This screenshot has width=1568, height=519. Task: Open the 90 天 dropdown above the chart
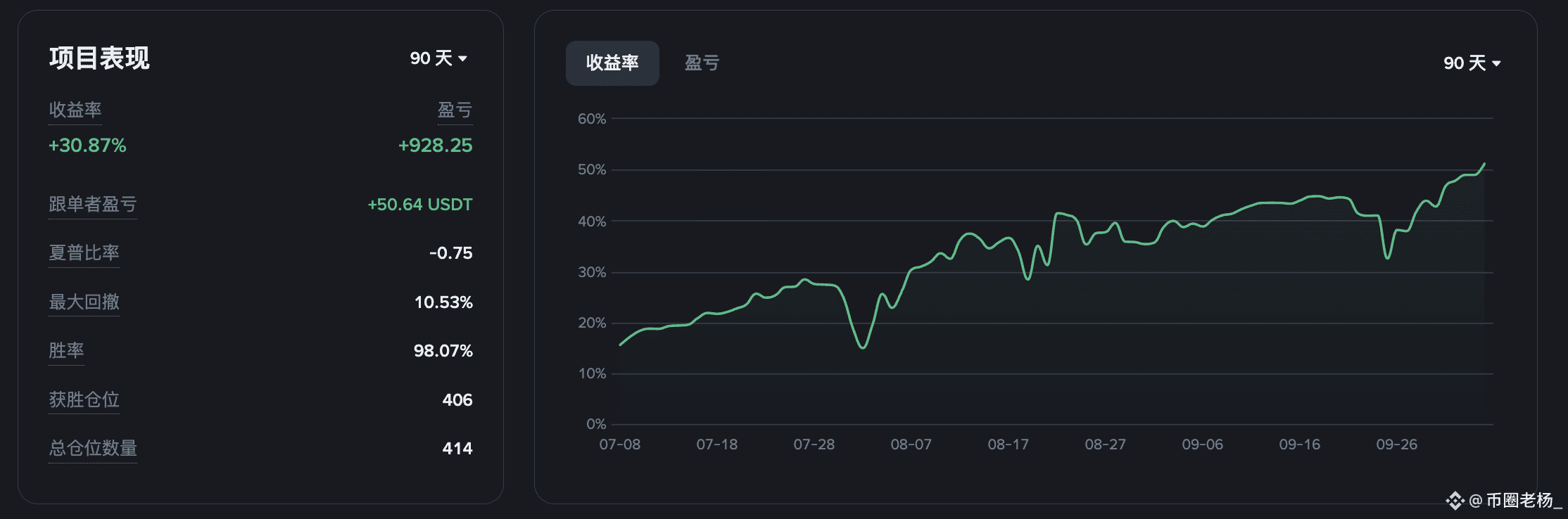1472,63
